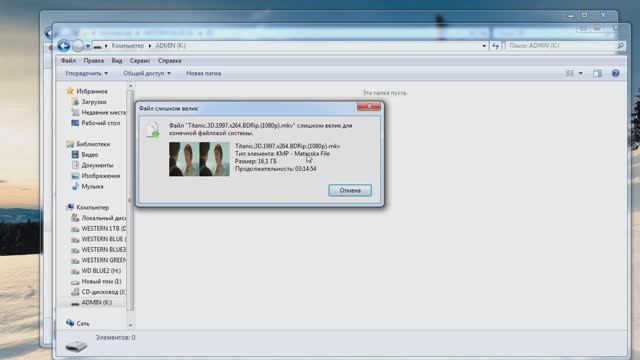The width and height of the screenshot is (640, 360).
Task: Open the Сервис menu
Action: [140, 60]
